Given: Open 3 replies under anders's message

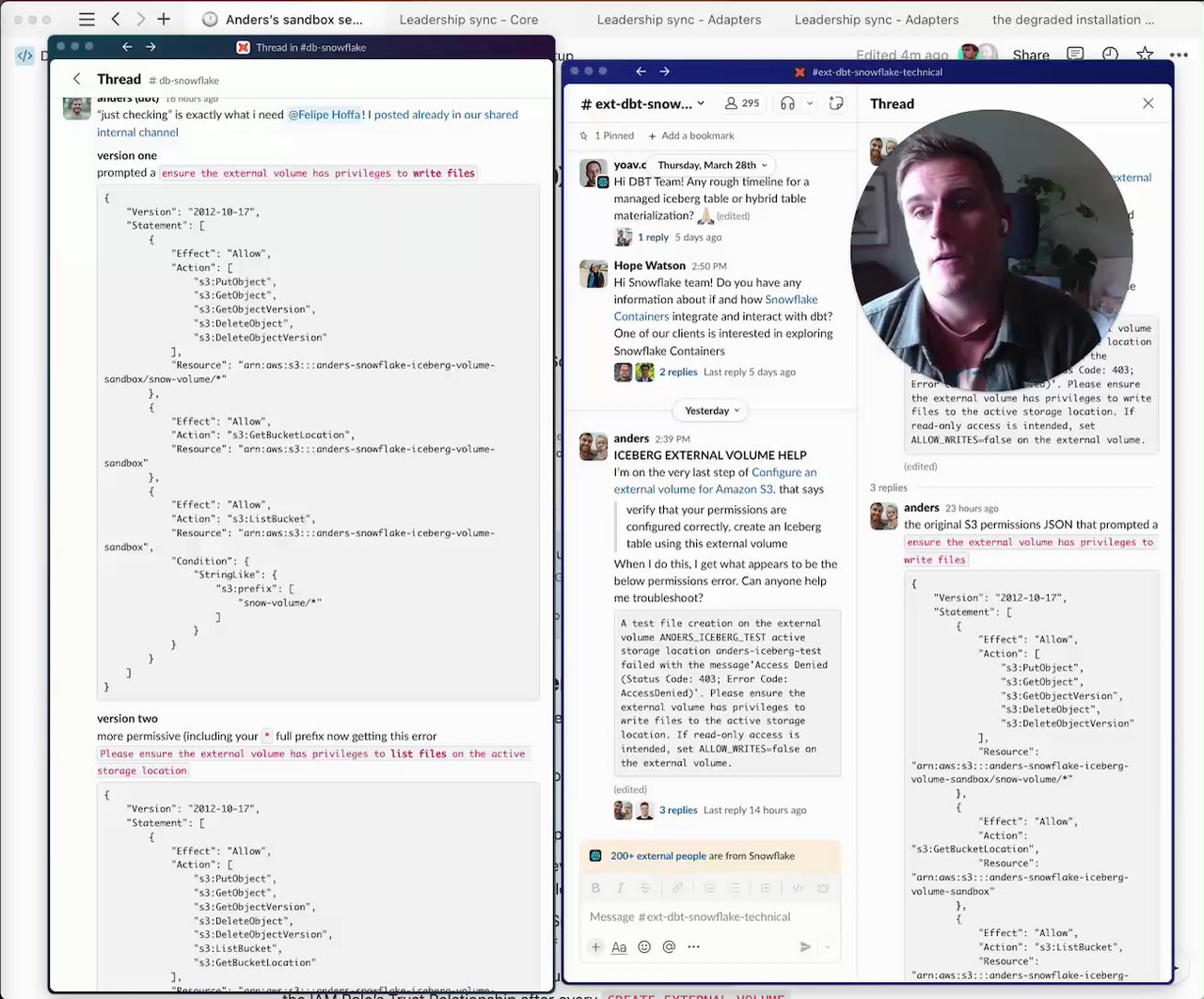Looking at the screenshot, I should (678, 810).
